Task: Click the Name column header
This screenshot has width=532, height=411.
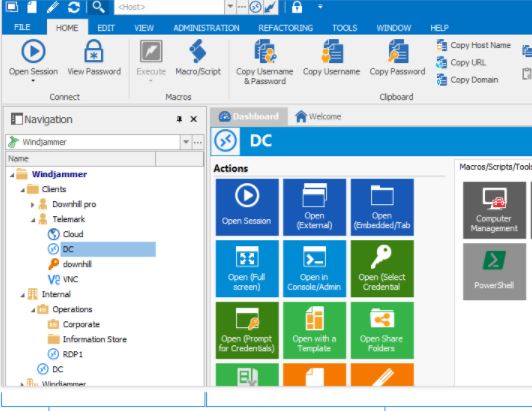Action: click(80, 159)
